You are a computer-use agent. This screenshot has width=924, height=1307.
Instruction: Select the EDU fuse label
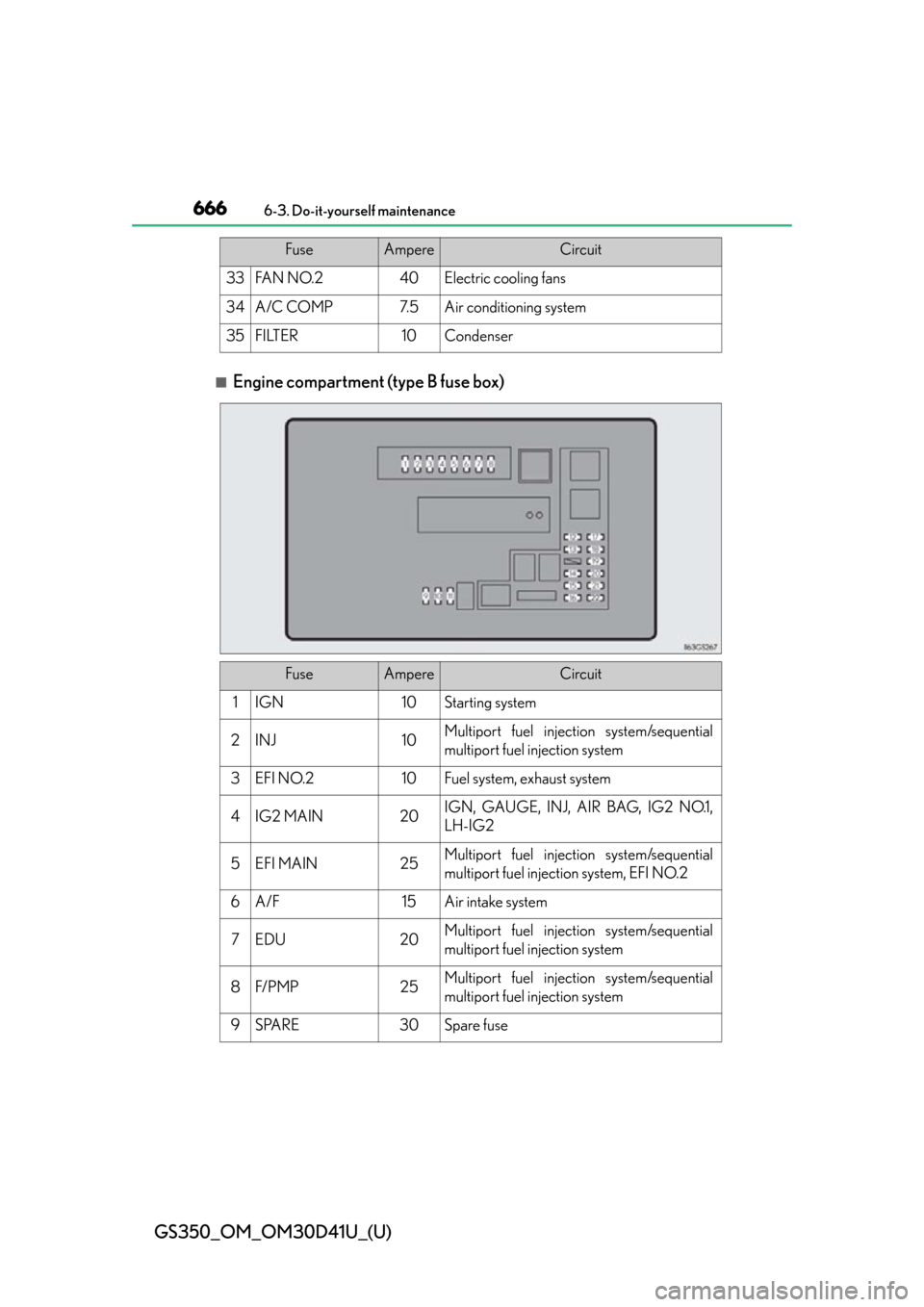coord(270,939)
